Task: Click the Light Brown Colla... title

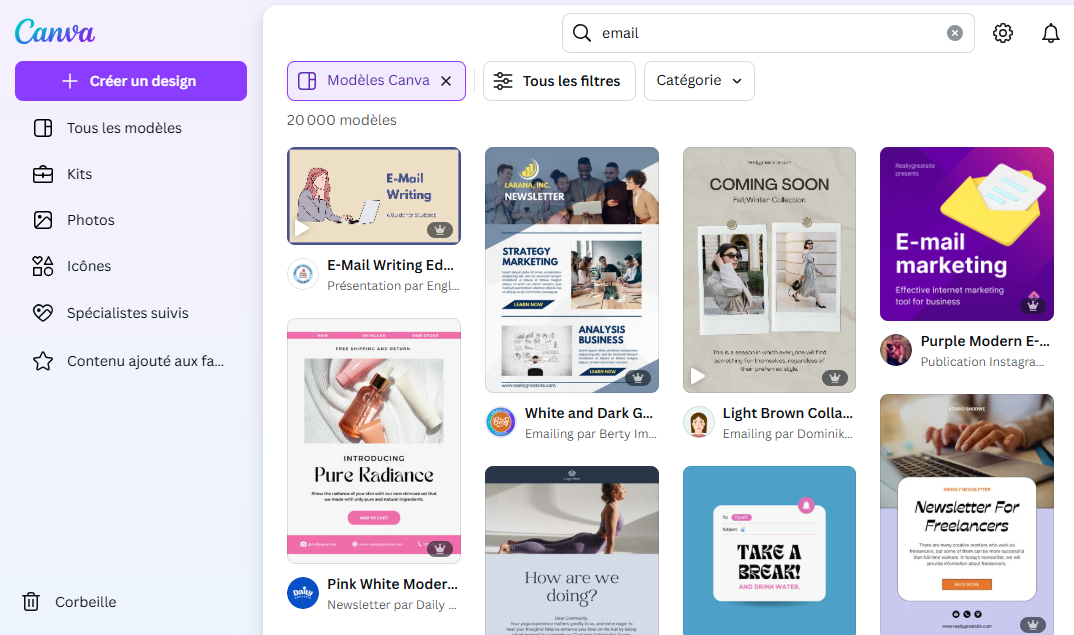Action: pos(788,413)
